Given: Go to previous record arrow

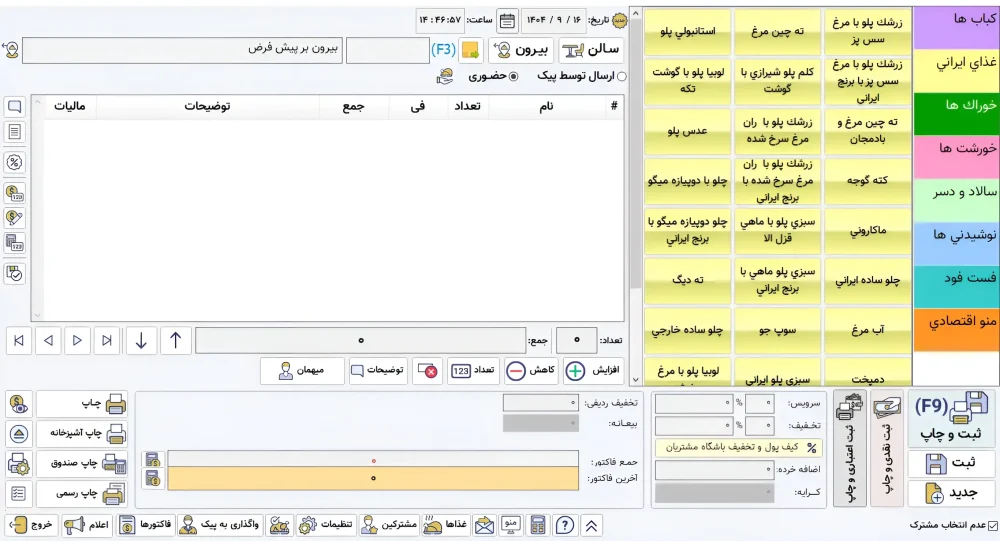Looking at the screenshot, I should (48, 341).
